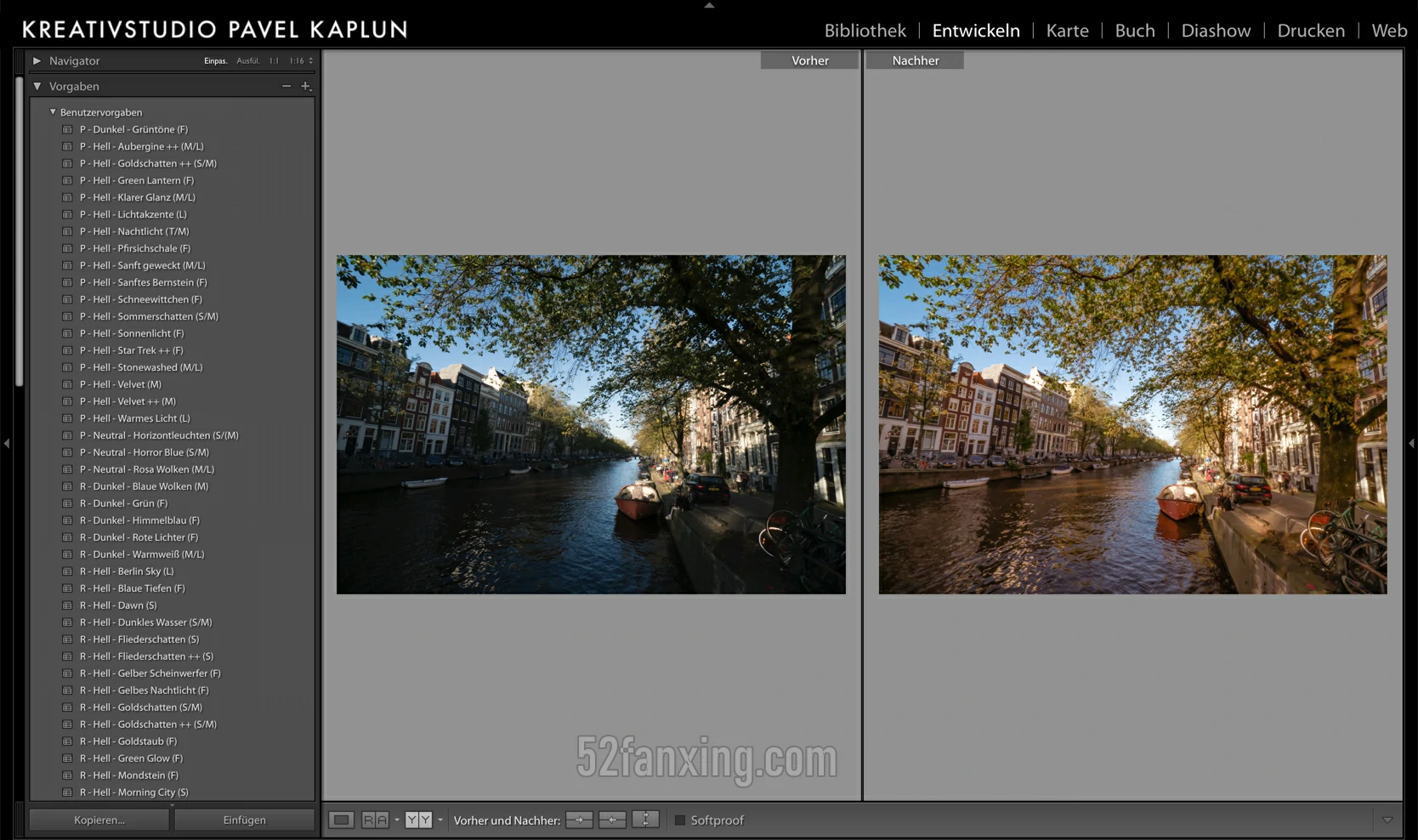Click preset icon beside R - Hell - Dawn (S)
This screenshot has width=1418, height=840.
click(67, 605)
